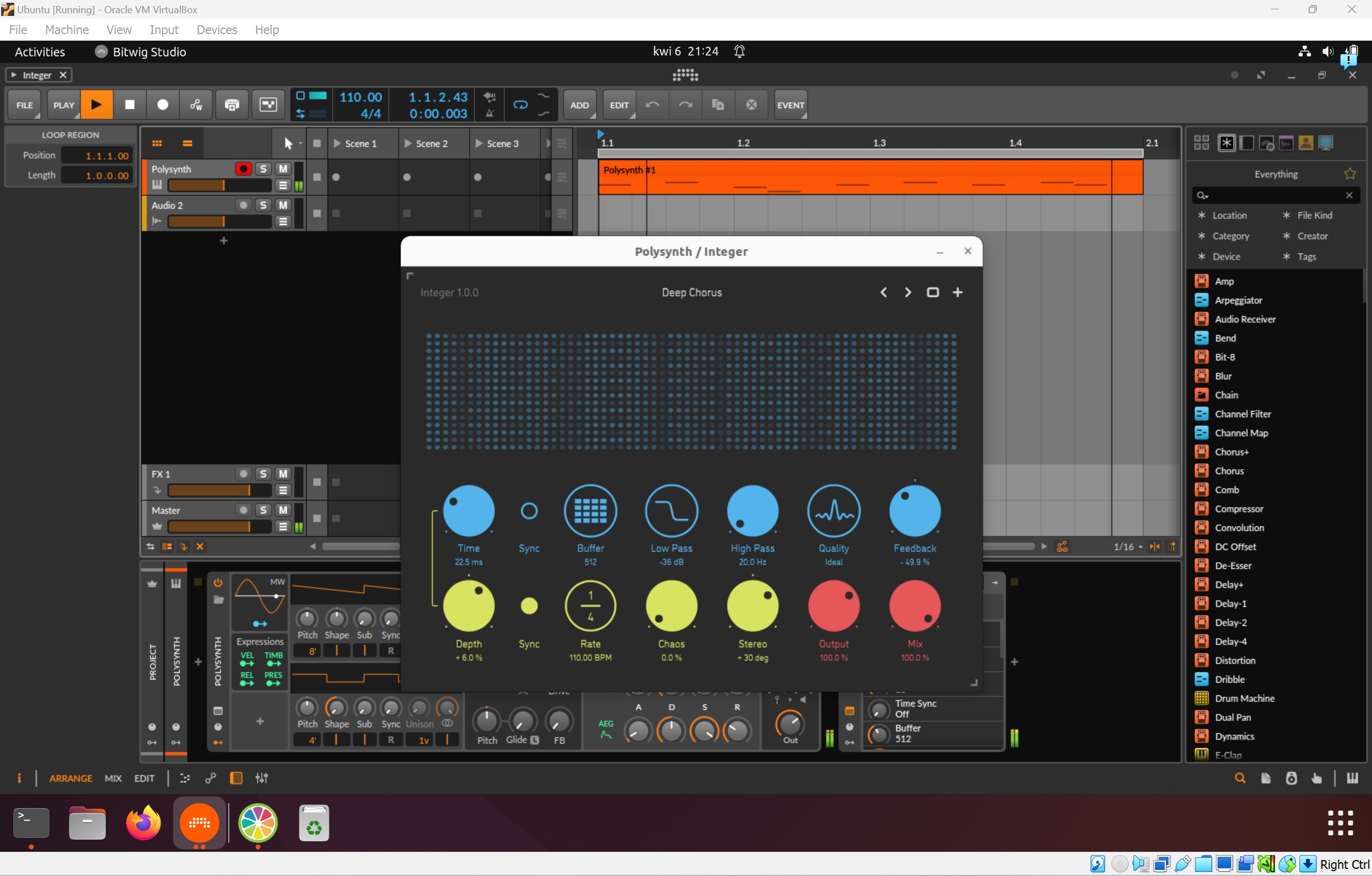
Task: Click the Everything label in the browser header
Action: (1276, 174)
